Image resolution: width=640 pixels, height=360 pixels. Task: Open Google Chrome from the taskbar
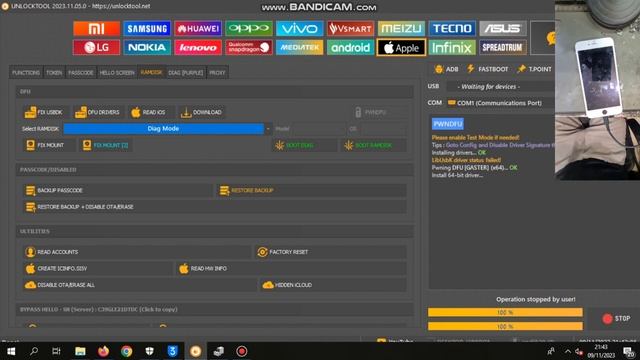point(127,351)
